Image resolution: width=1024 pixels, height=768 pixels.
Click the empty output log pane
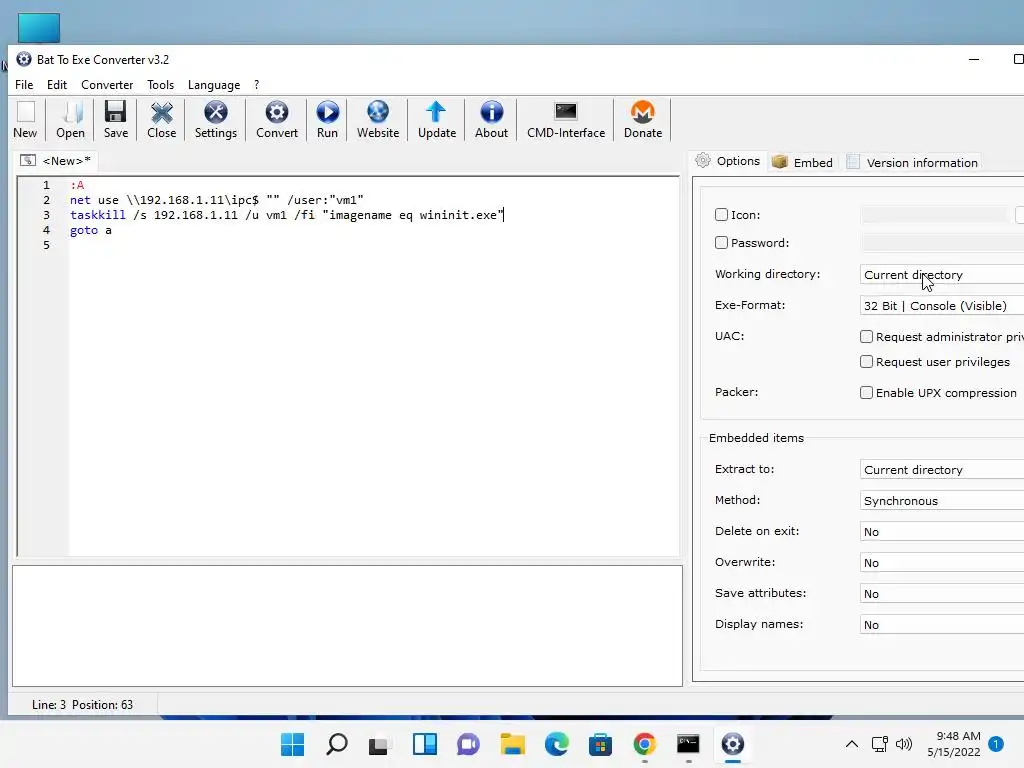pos(347,626)
